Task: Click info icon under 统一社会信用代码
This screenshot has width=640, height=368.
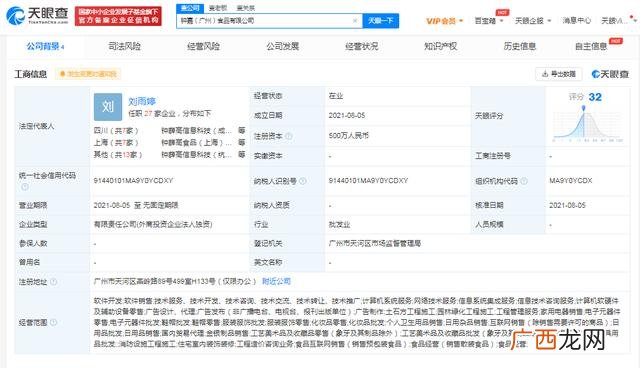Action: 25,187
